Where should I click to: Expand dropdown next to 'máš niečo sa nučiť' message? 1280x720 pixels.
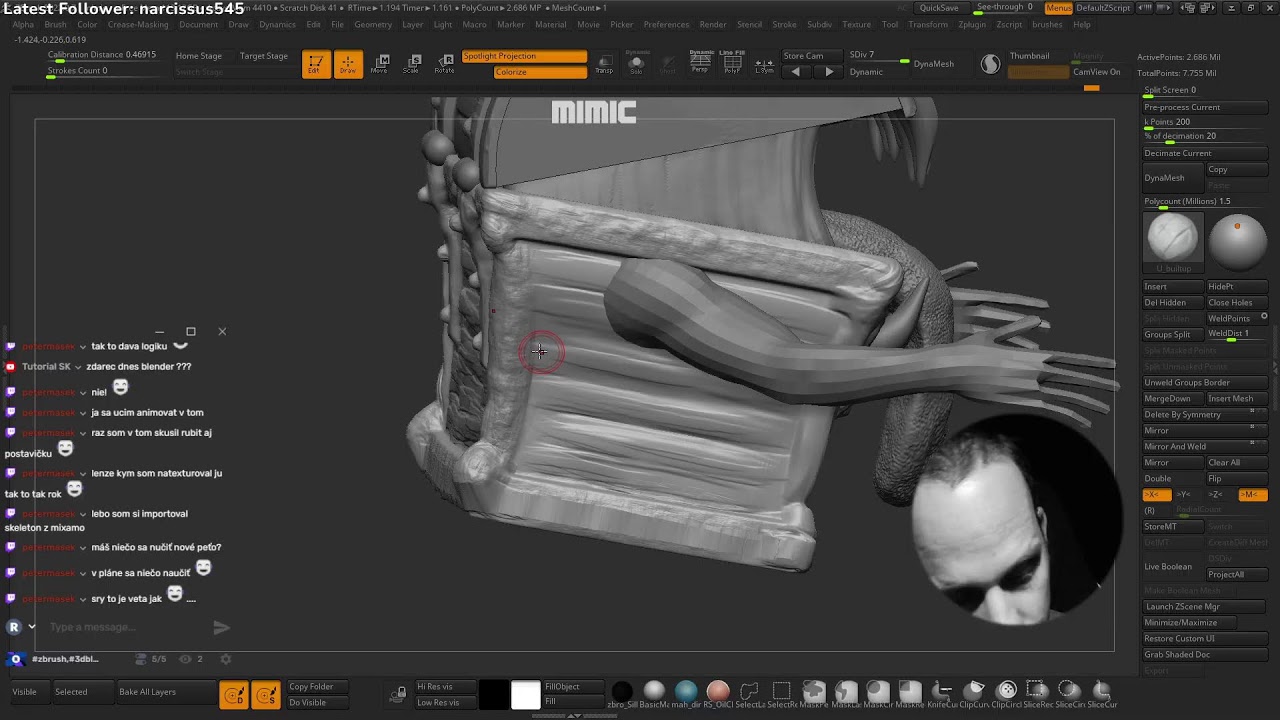pos(83,547)
